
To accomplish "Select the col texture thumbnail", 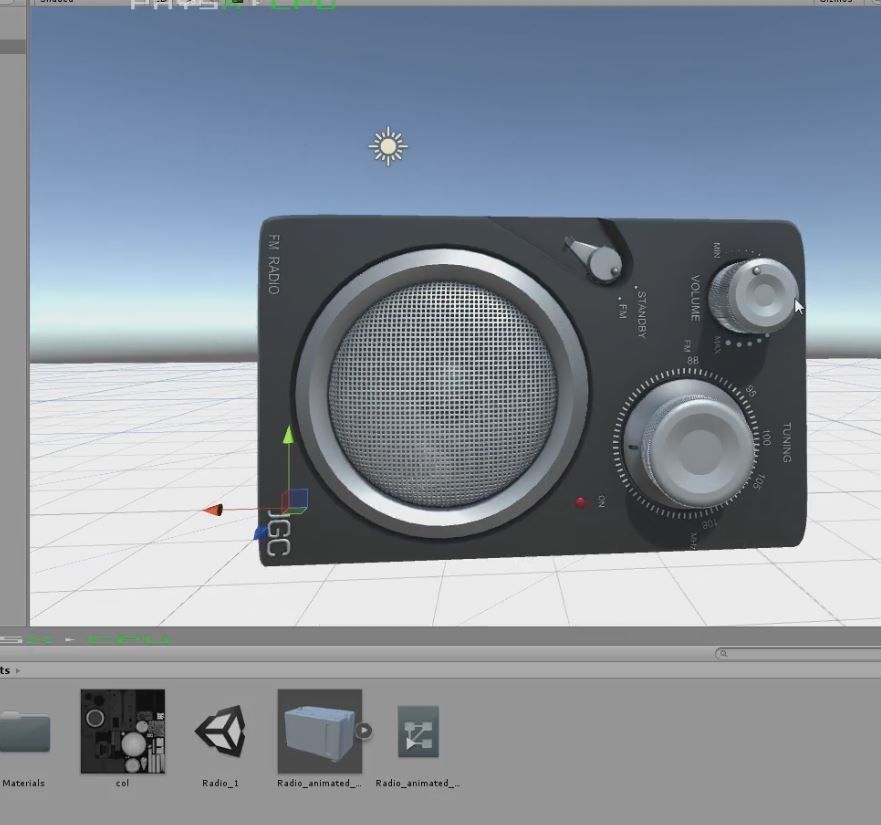I will click(x=122, y=731).
